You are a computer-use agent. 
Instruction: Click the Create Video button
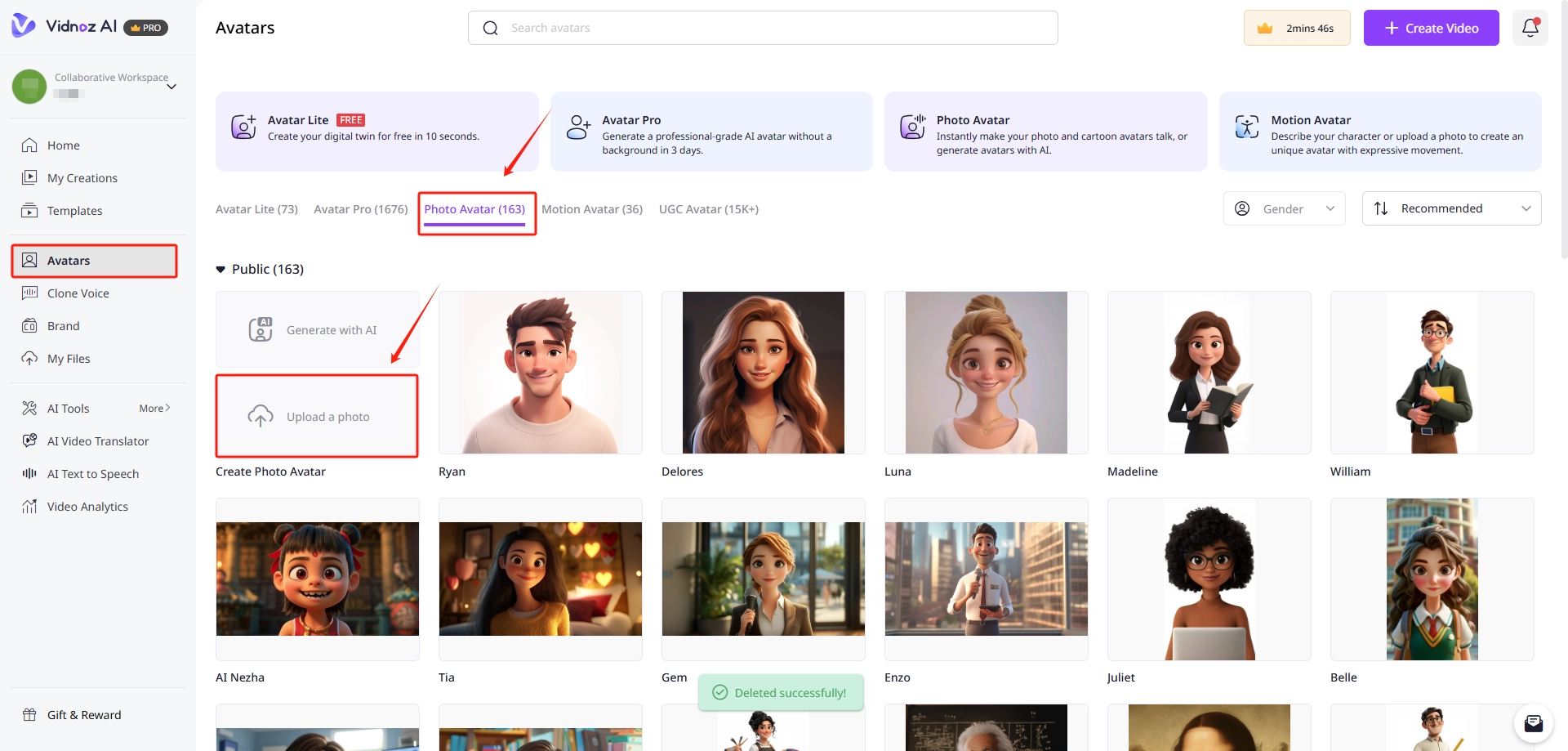tap(1431, 28)
